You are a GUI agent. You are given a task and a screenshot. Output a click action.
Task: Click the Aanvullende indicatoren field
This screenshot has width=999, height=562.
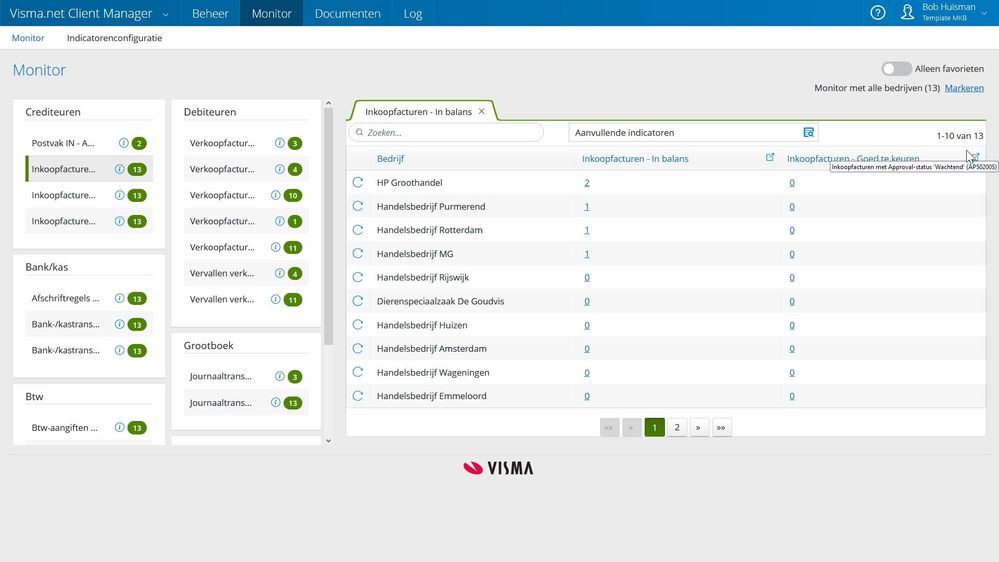coord(693,133)
